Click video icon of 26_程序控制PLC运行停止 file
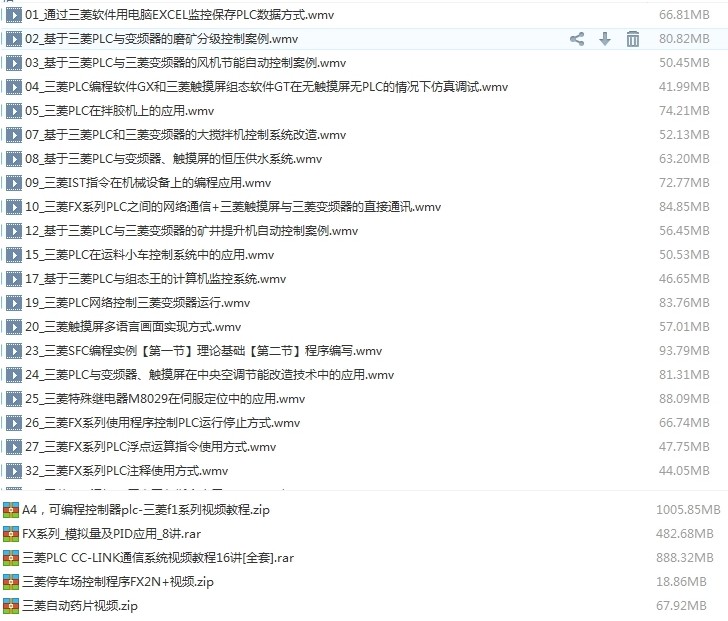 click(14, 423)
